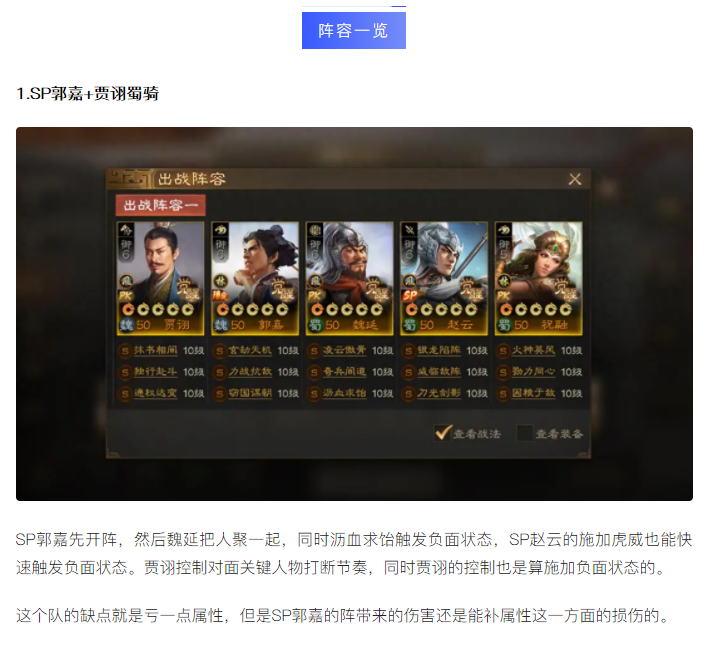Click the PK badge on 魏延's card
This screenshot has height=656, width=710.
click(314, 296)
